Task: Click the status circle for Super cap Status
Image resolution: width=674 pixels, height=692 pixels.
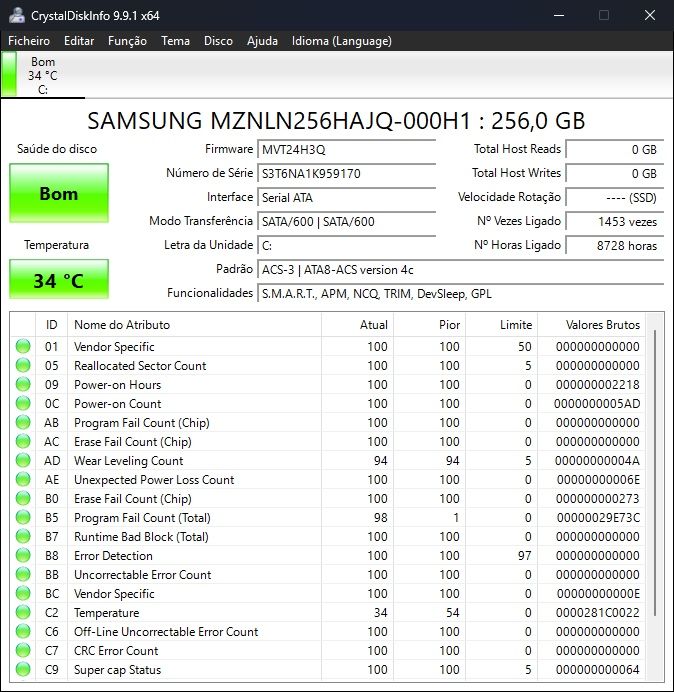Action: click(23, 669)
